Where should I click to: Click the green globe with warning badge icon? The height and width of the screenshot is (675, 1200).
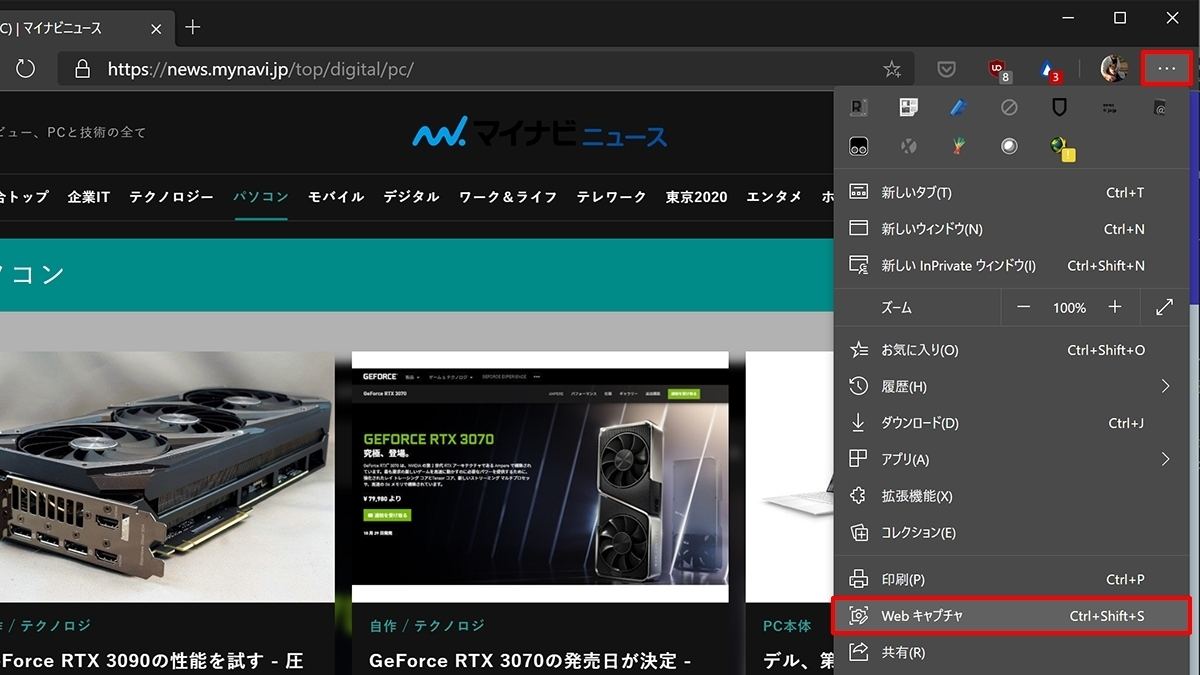1062,148
